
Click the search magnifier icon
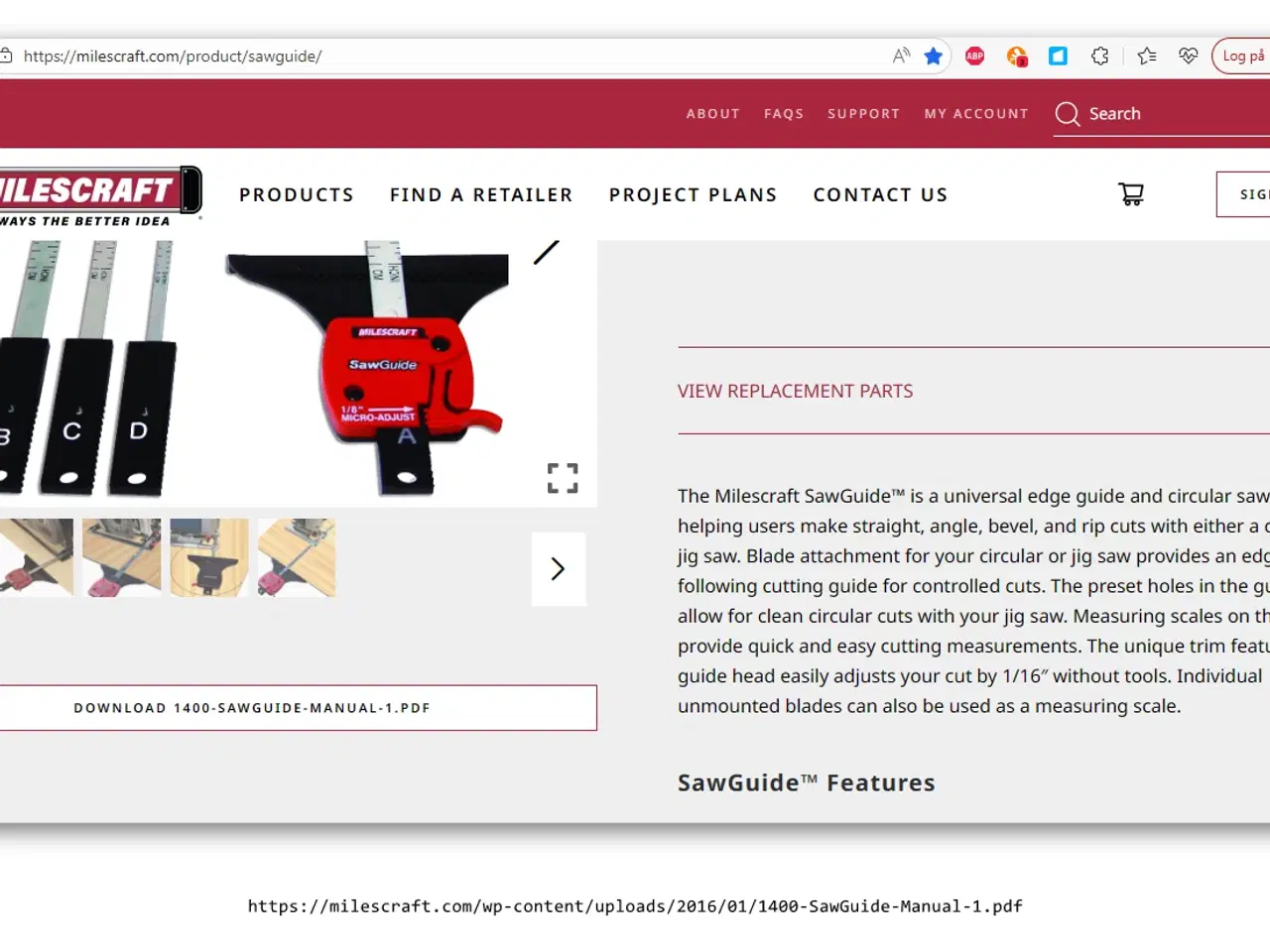tap(1068, 114)
